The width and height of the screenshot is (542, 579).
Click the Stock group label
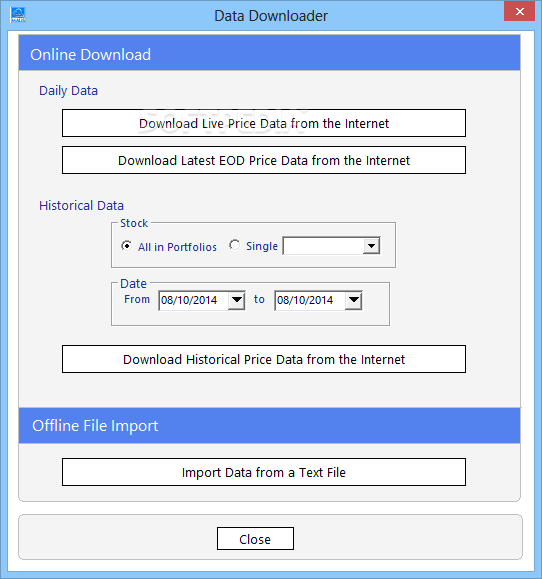point(134,223)
